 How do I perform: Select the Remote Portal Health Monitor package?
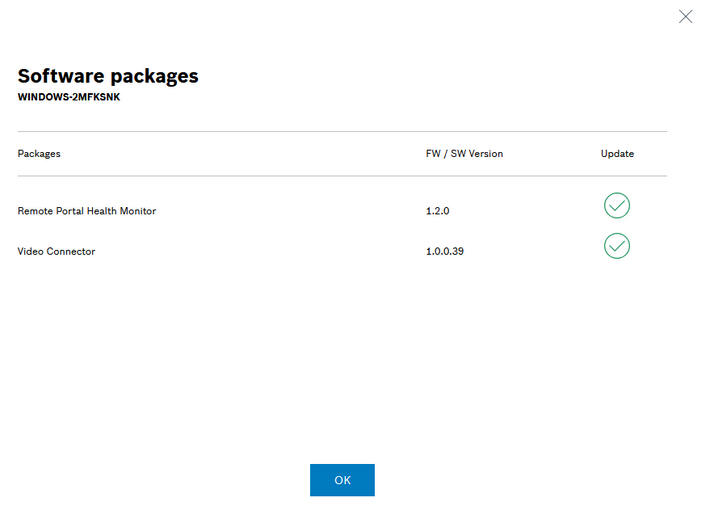click(x=87, y=211)
